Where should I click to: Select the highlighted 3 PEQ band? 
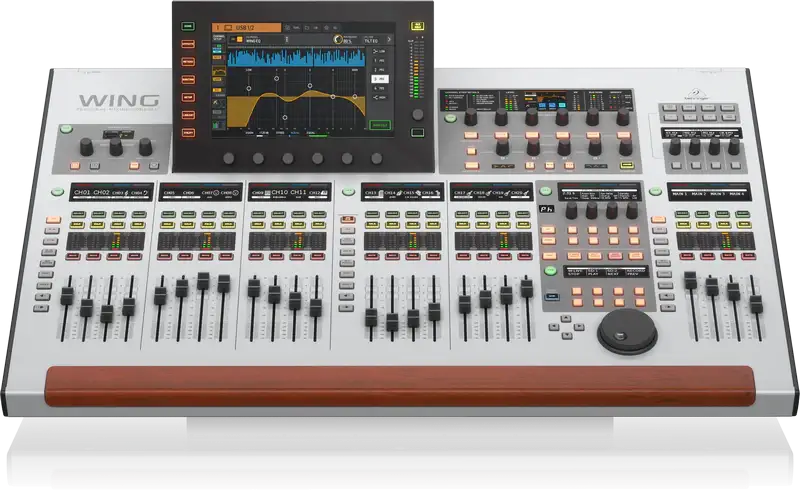[x=380, y=79]
